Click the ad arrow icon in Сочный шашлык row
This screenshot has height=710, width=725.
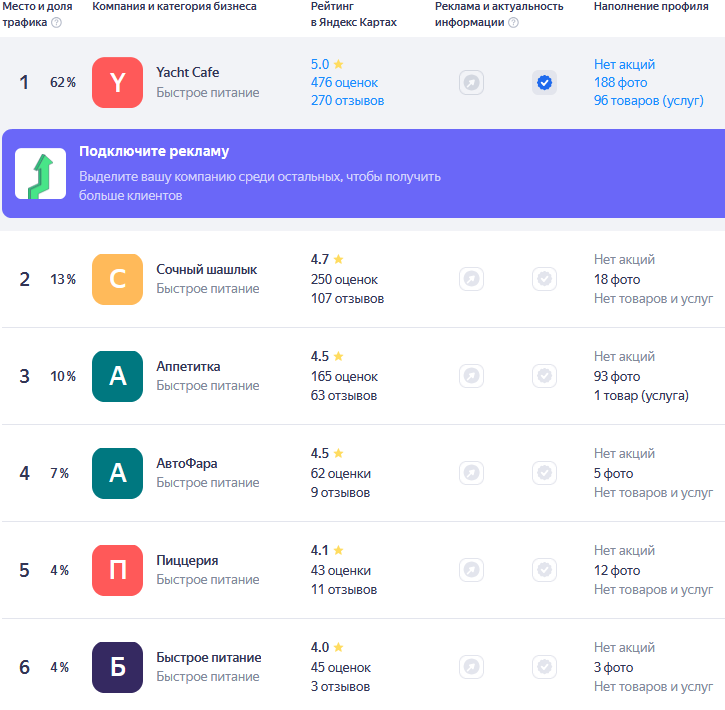click(x=472, y=279)
